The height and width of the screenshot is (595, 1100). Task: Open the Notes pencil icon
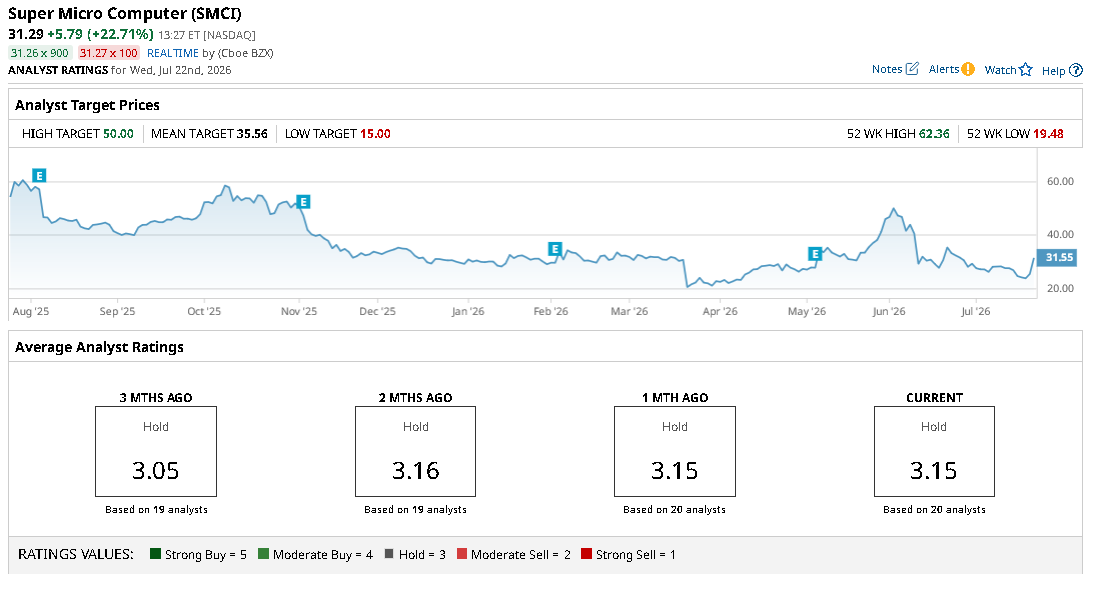(x=912, y=69)
